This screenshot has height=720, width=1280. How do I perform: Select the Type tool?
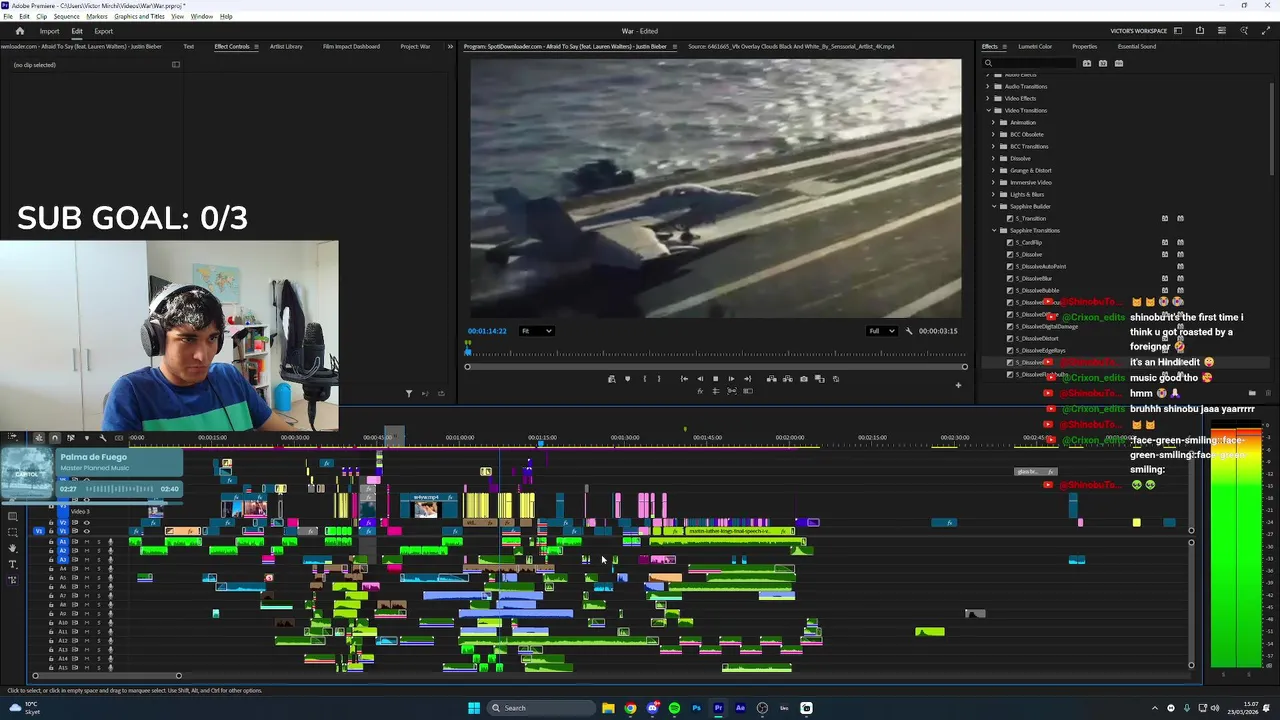tap(13, 564)
